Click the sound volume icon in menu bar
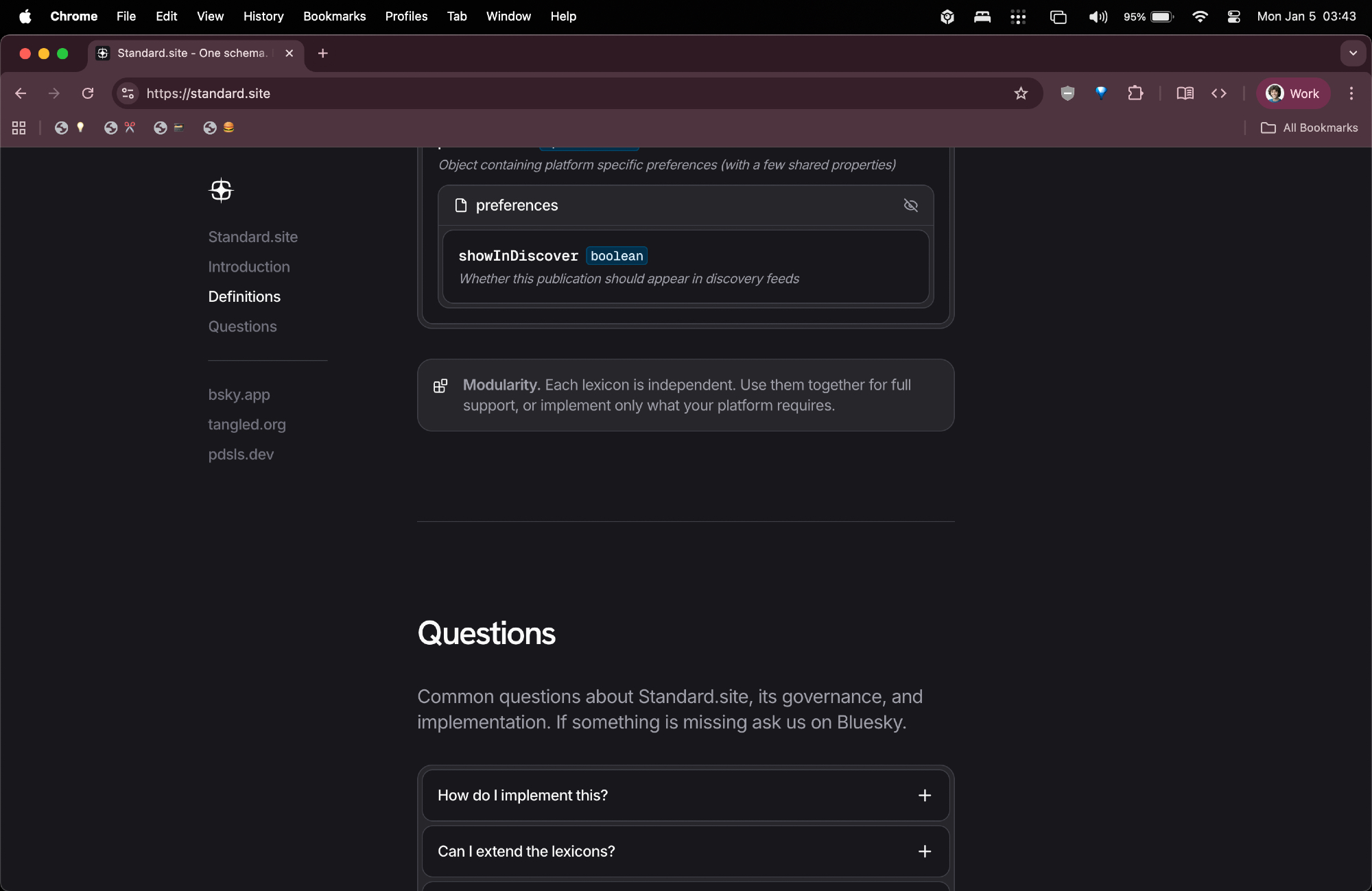Image resolution: width=1372 pixels, height=891 pixels. (x=1098, y=16)
